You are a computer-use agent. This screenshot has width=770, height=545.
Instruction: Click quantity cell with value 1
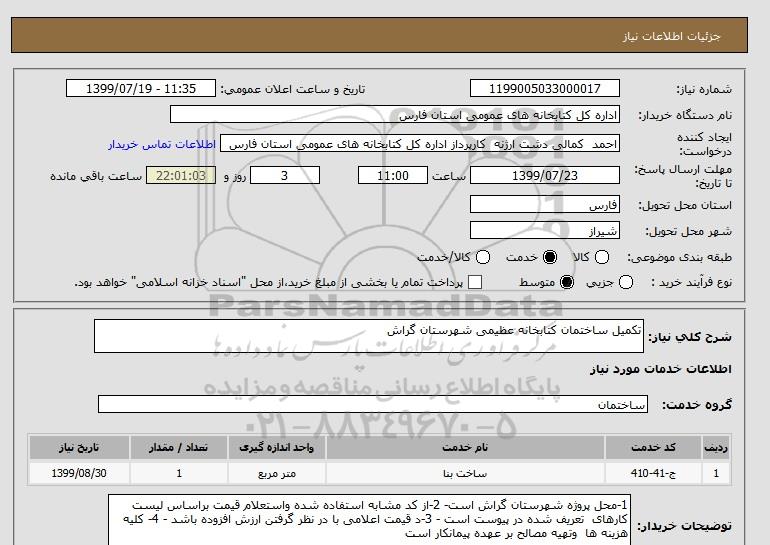pos(179,473)
